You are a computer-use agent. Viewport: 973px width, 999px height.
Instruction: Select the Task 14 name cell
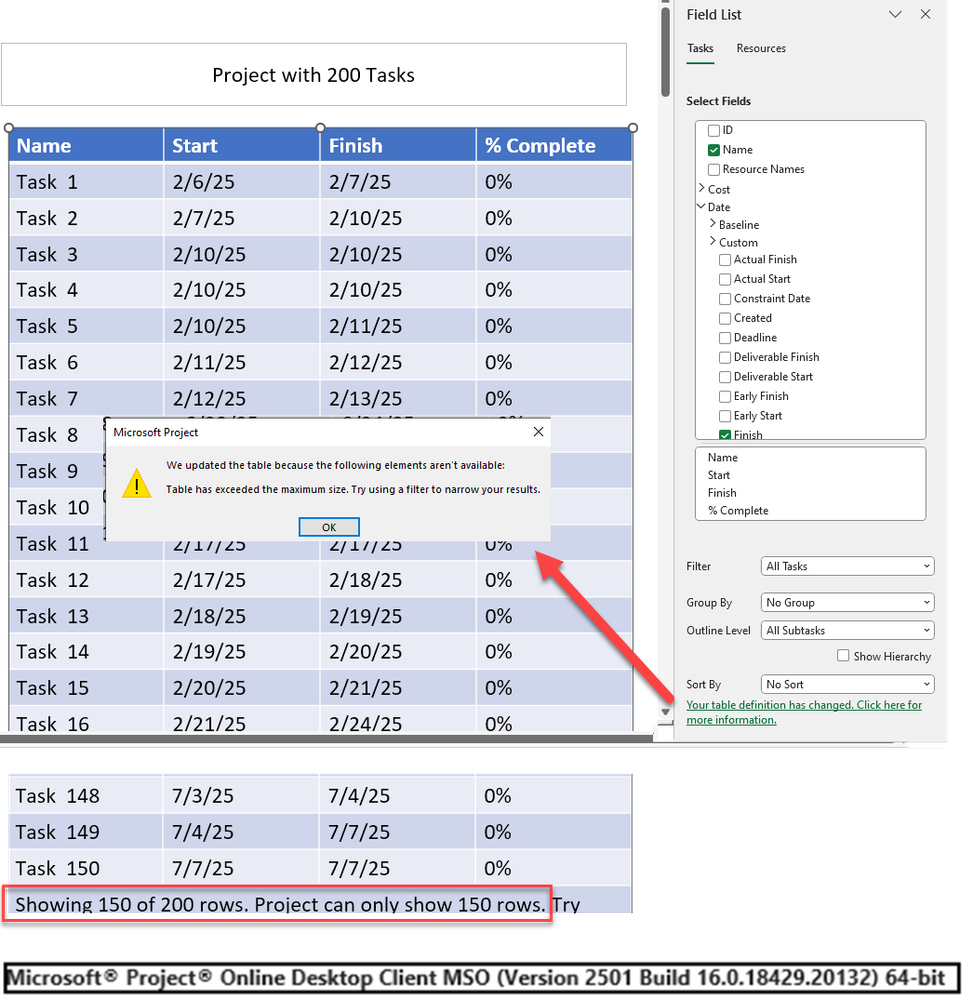[87, 652]
